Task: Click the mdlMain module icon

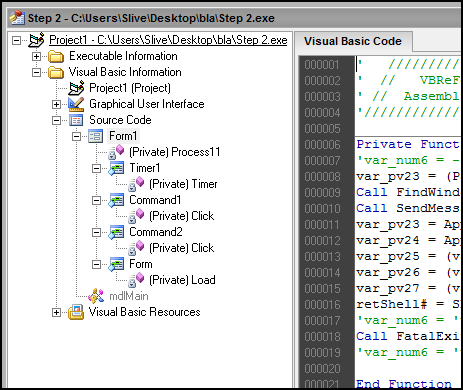Action: (96, 296)
